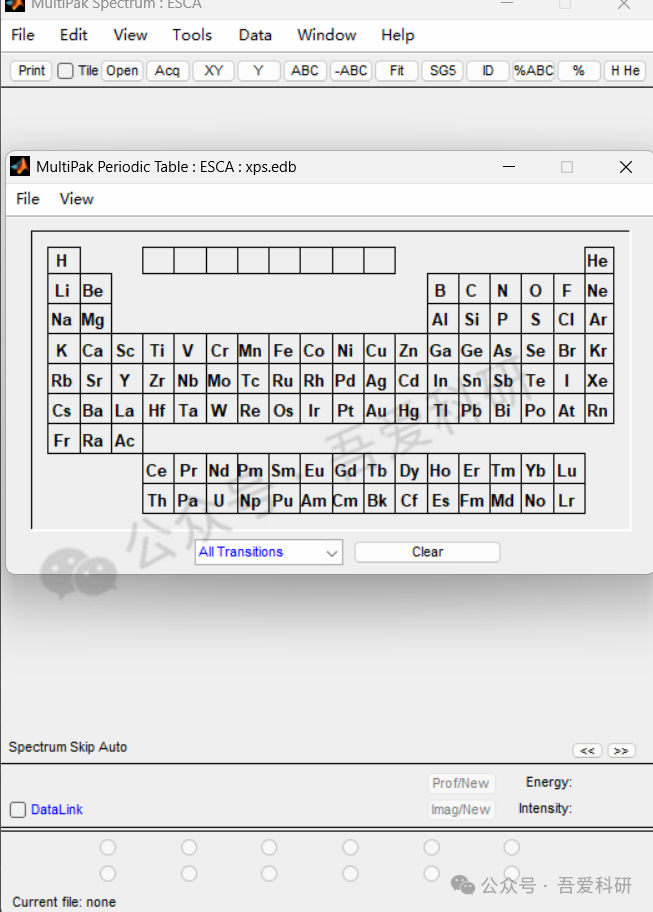Click the ID peak identification button
Image resolution: width=653 pixels, height=912 pixels.
click(x=488, y=71)
